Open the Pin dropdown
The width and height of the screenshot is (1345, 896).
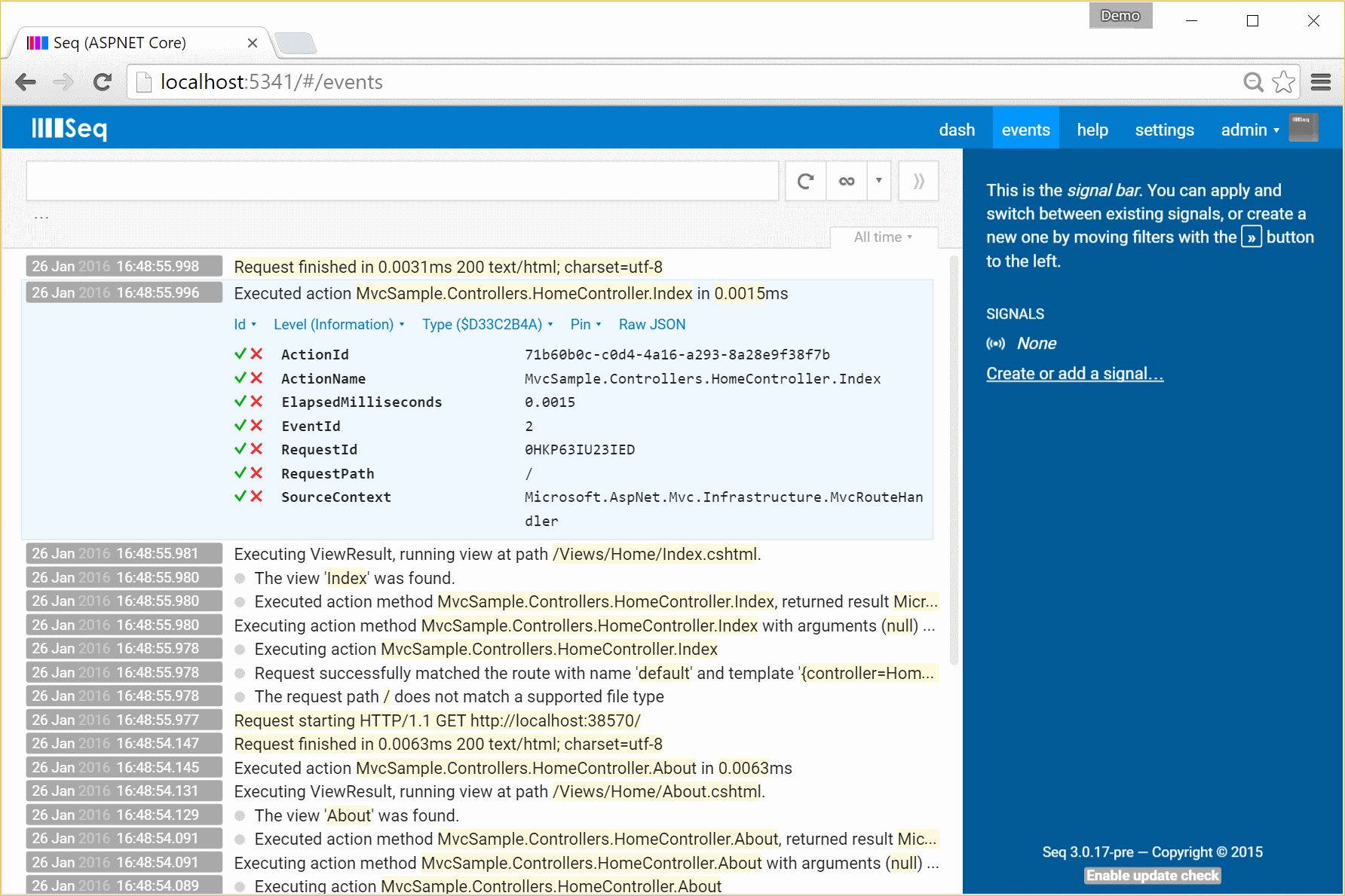586,324
